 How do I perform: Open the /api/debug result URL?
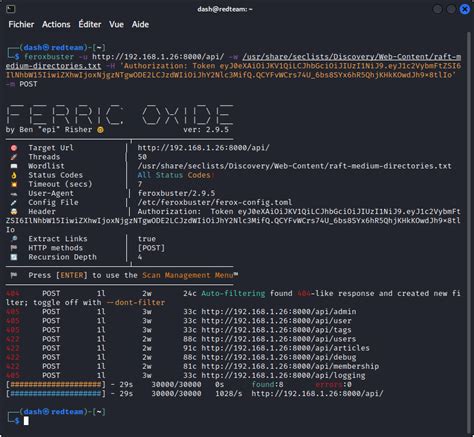pyautogui.click(x=279, y=357)
